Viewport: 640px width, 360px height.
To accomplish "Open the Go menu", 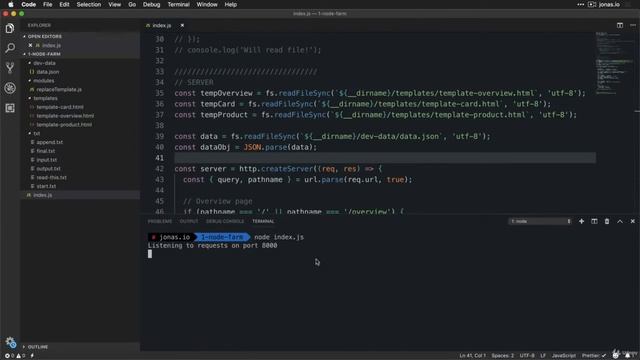I will click(132, 4).
